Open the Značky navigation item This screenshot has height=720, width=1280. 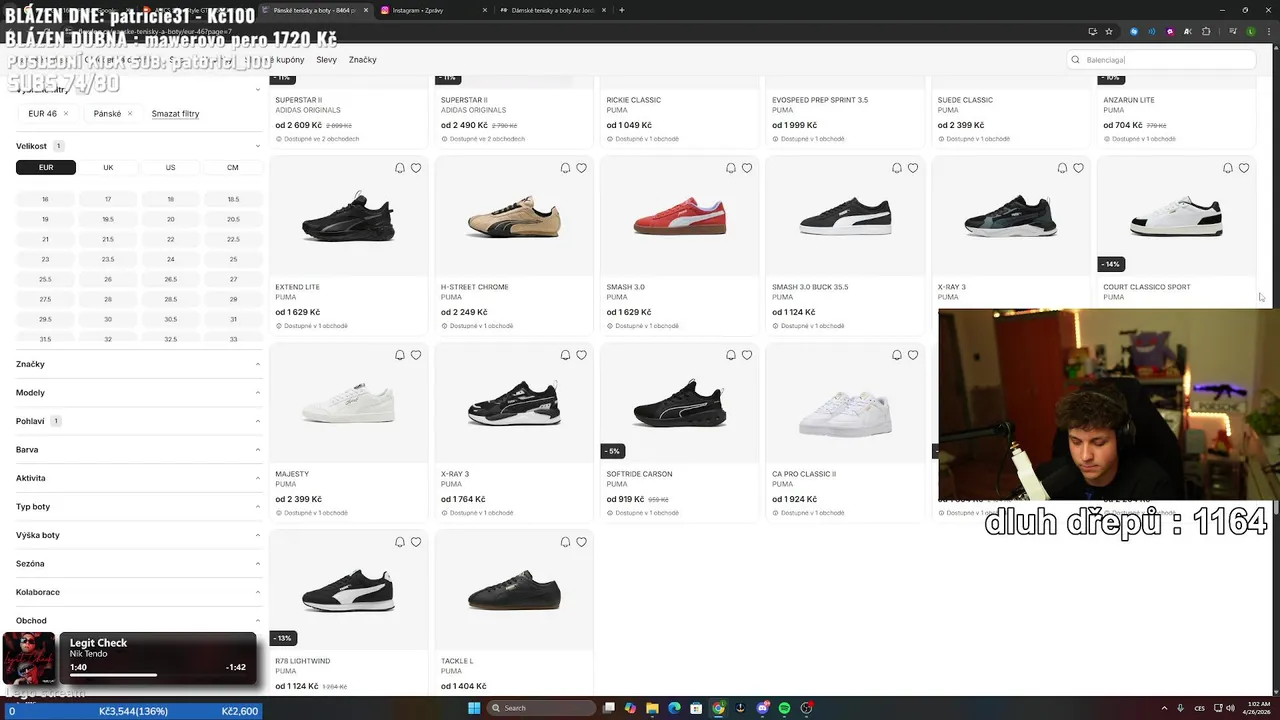[x=363, y=60]
